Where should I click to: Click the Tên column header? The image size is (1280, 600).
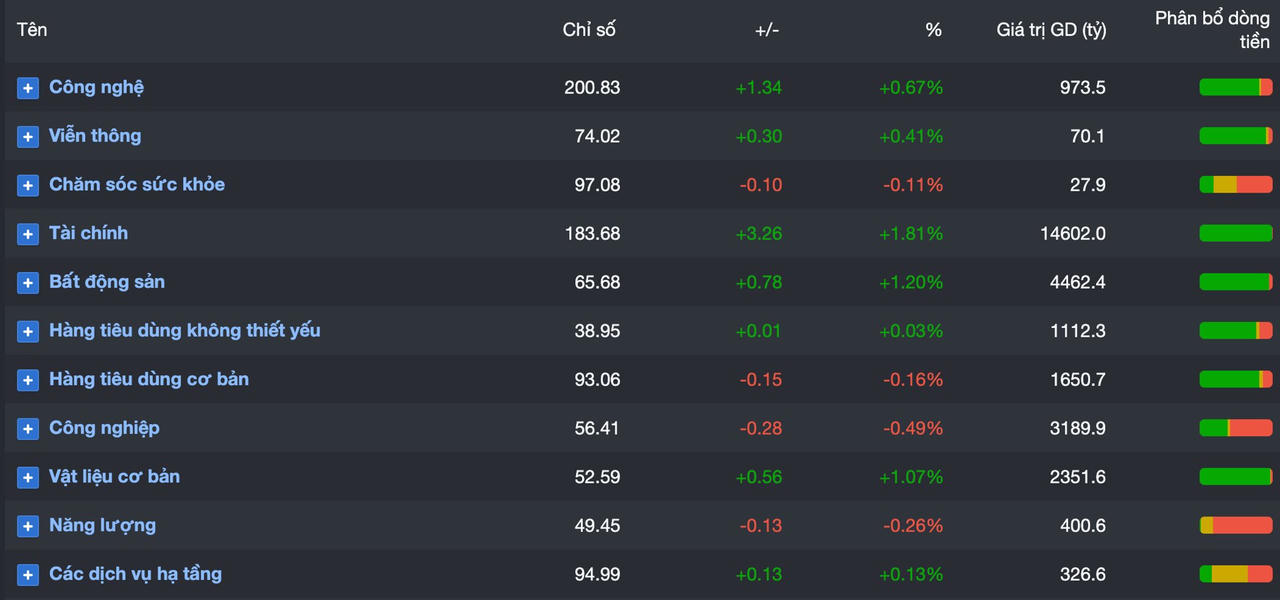32,30
